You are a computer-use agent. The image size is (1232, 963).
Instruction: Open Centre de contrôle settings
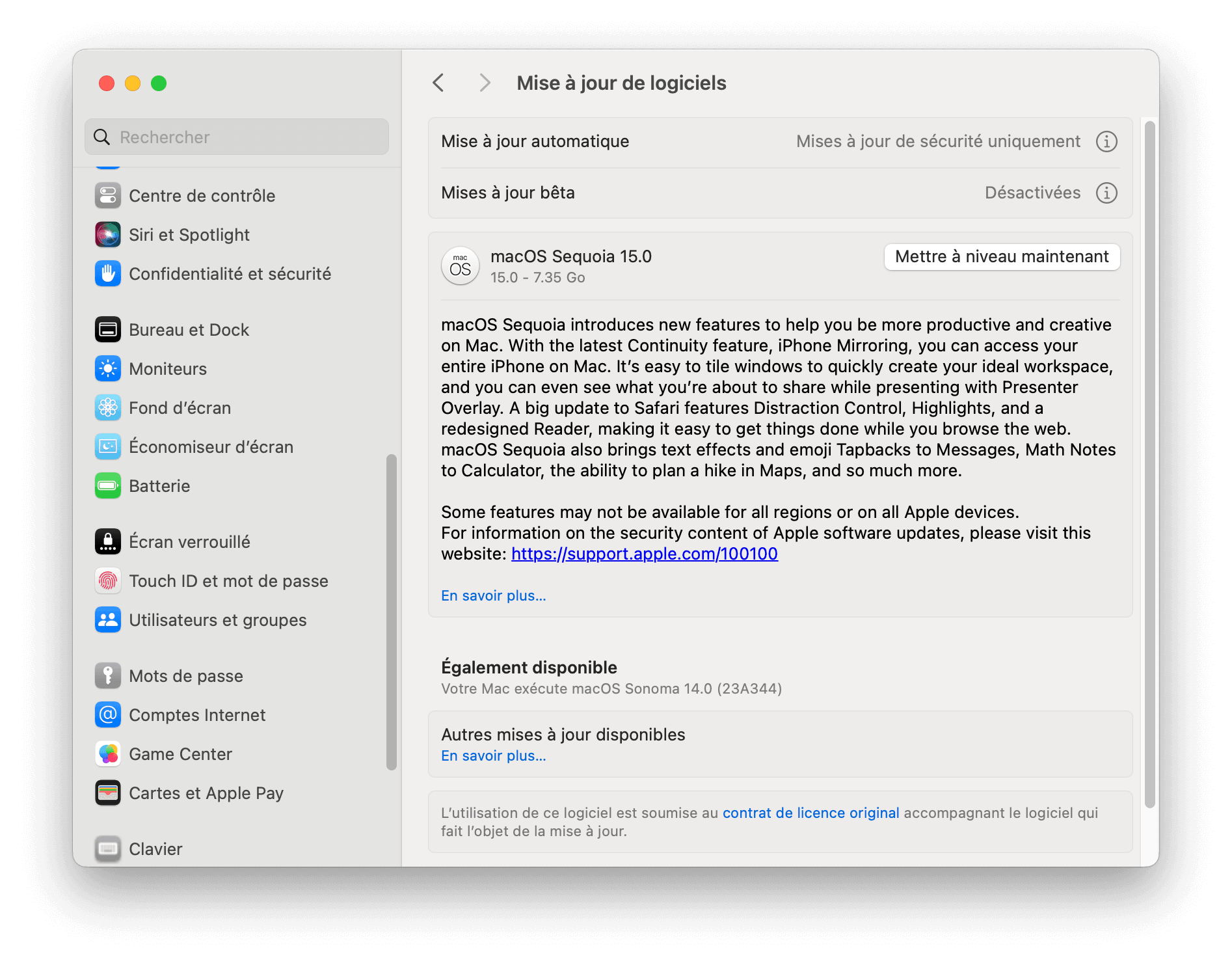tap(237, 196)
